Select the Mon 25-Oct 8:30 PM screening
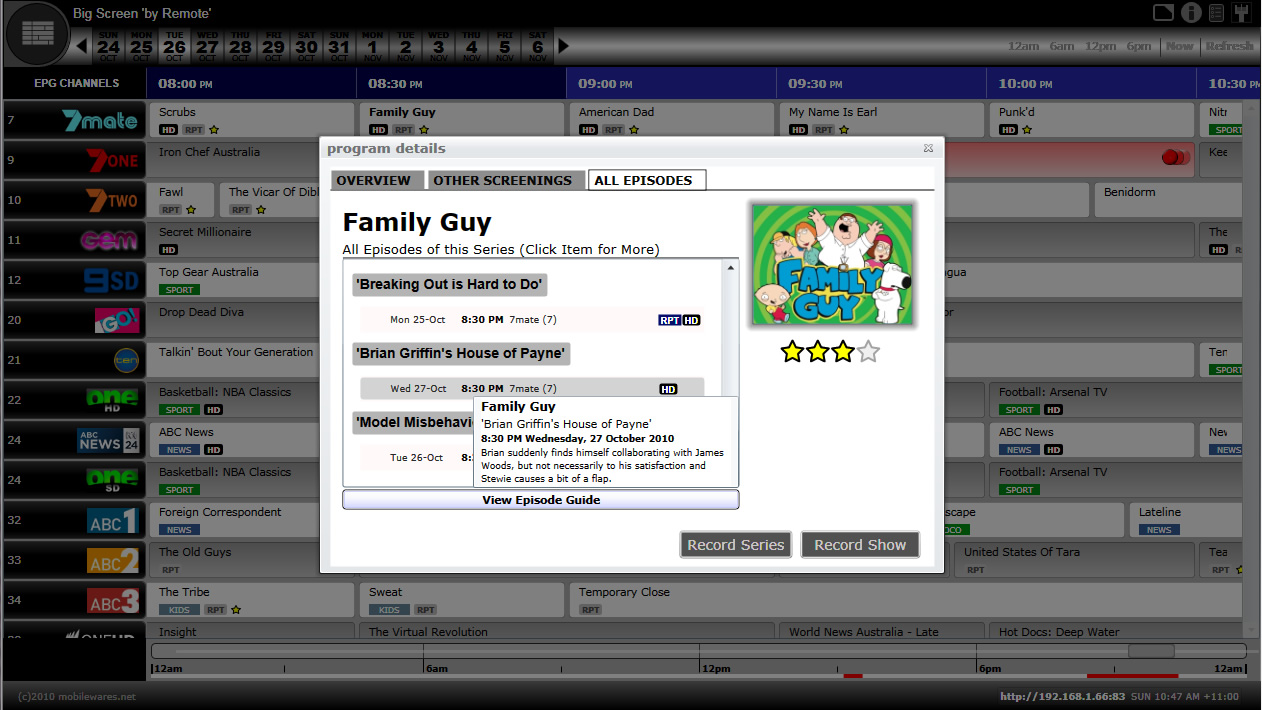1262x710 pixels. point(532,320)
